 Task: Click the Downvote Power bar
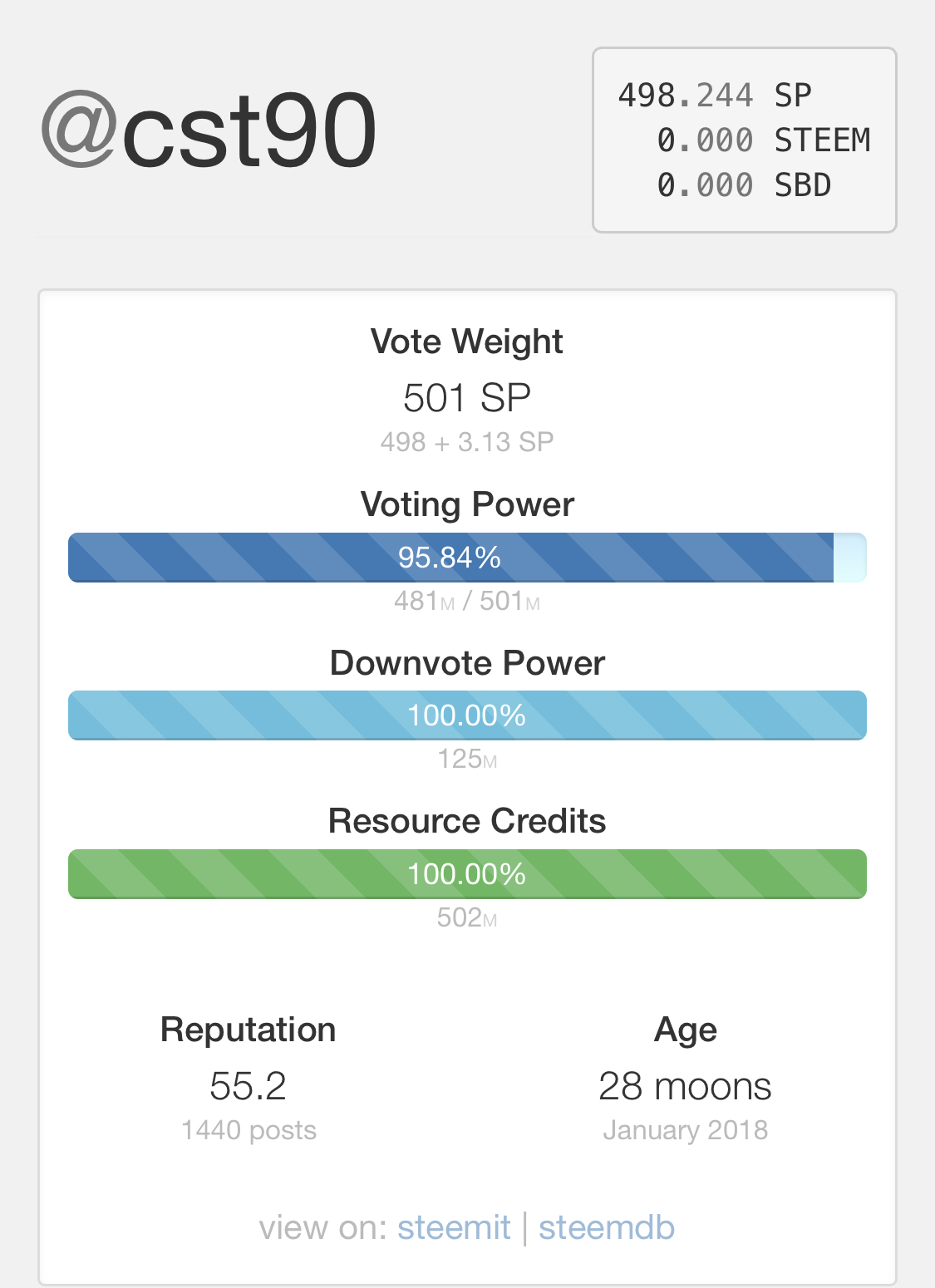pyautogui.click(x=467, y=715)
